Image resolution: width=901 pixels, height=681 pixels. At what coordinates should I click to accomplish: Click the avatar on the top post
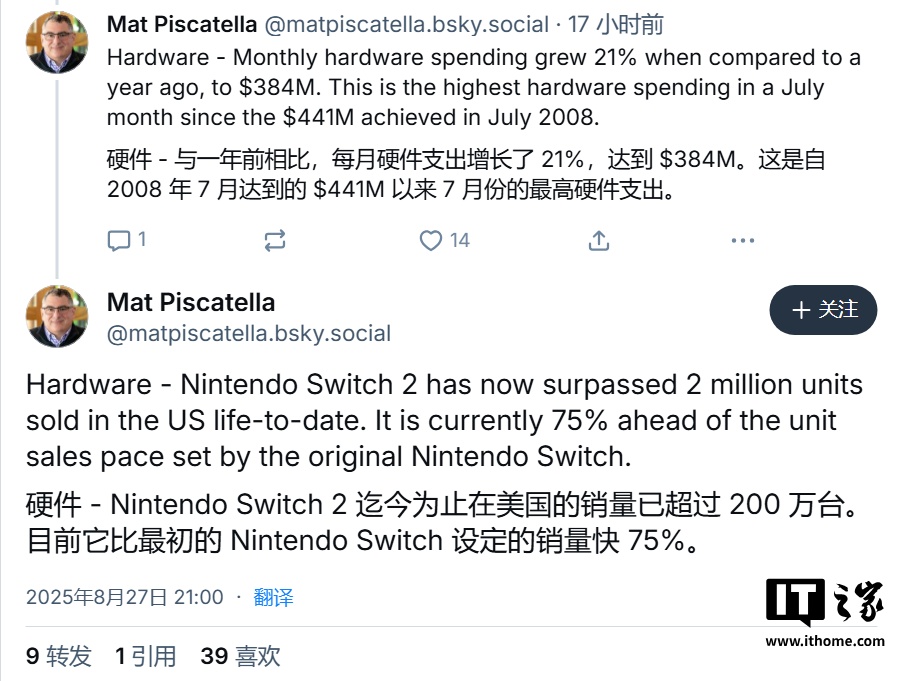pos(57,41)
